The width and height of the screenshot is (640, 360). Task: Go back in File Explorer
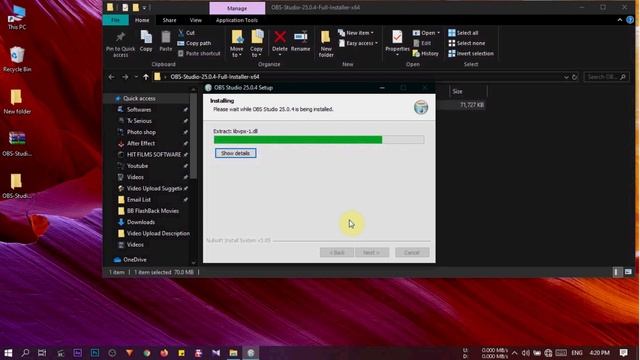111,77
